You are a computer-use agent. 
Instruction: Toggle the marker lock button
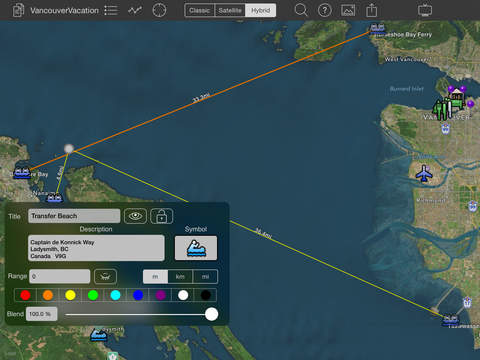click(162, 216)
